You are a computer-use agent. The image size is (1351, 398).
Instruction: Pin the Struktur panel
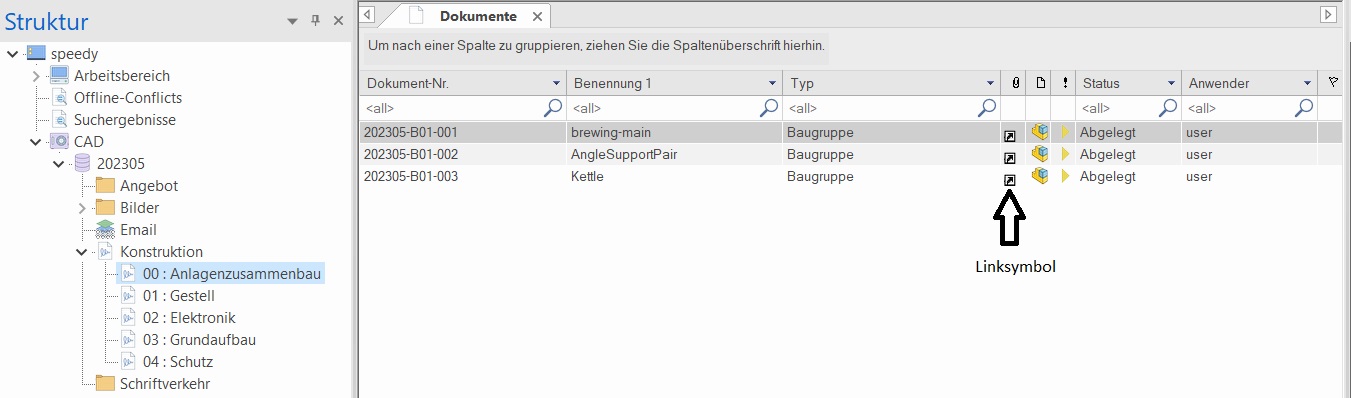tap(315, 21)
